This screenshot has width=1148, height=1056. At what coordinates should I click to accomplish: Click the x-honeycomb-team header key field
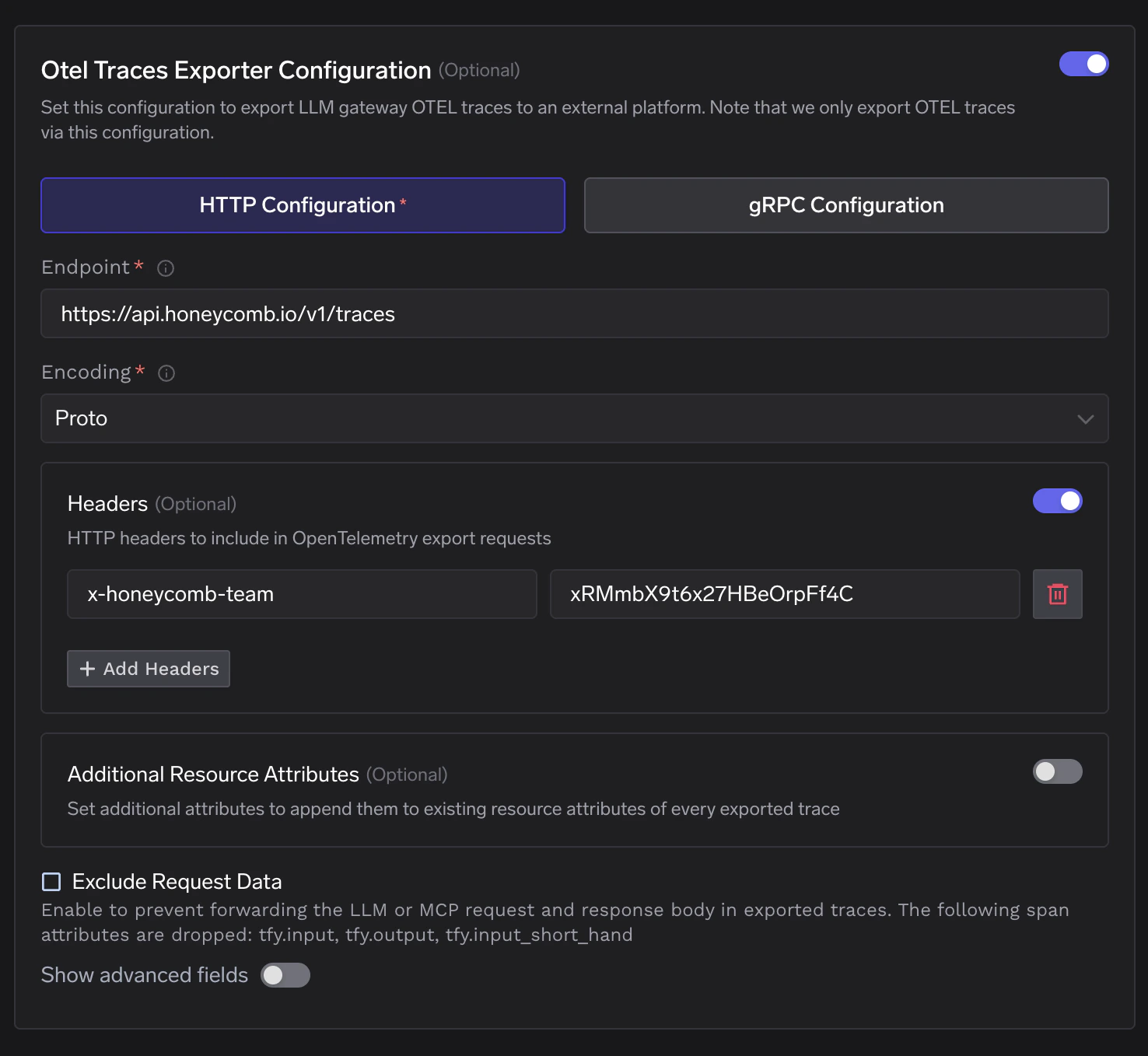tap(303, 594)
